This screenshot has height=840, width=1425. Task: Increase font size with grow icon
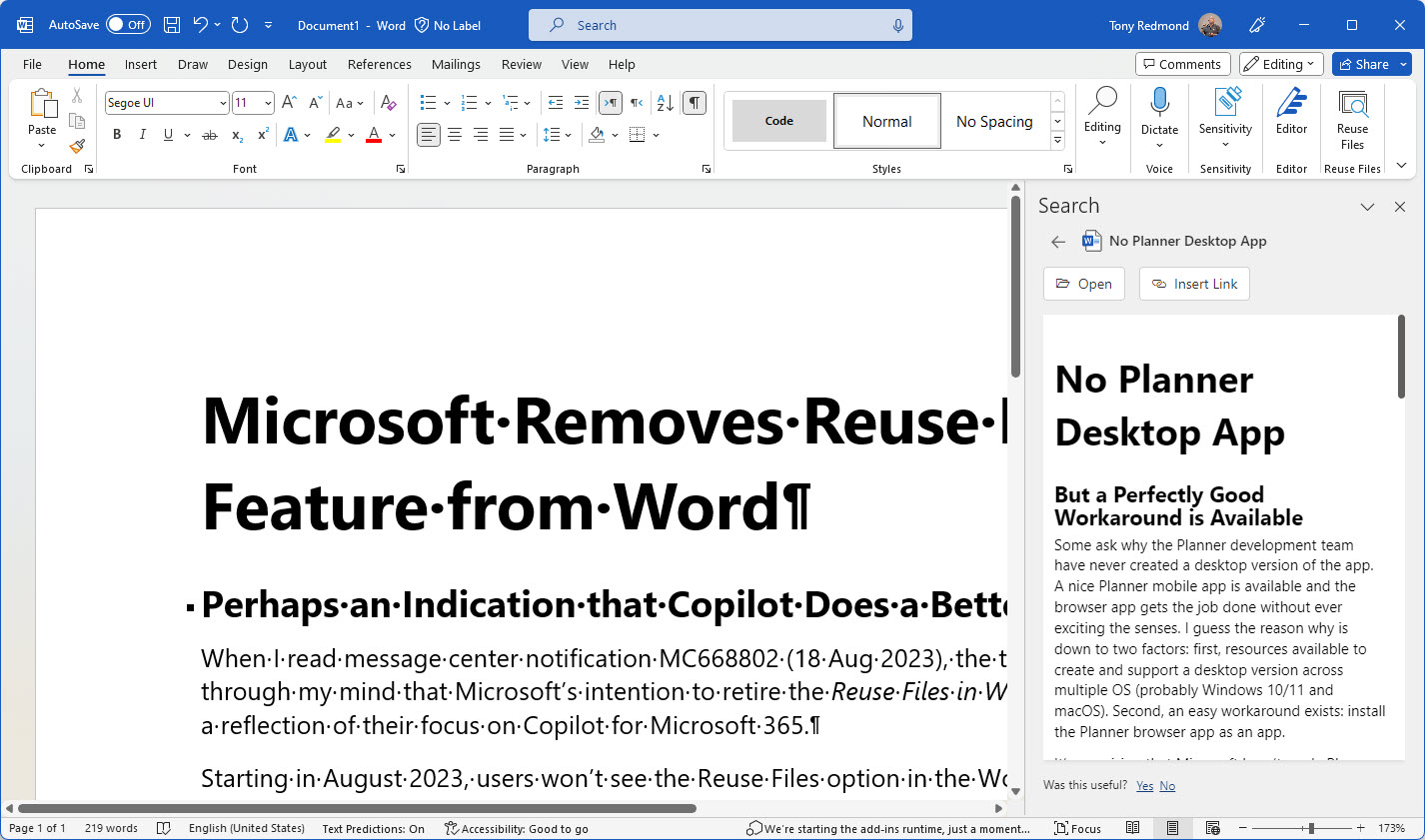[x=289, y=102]
